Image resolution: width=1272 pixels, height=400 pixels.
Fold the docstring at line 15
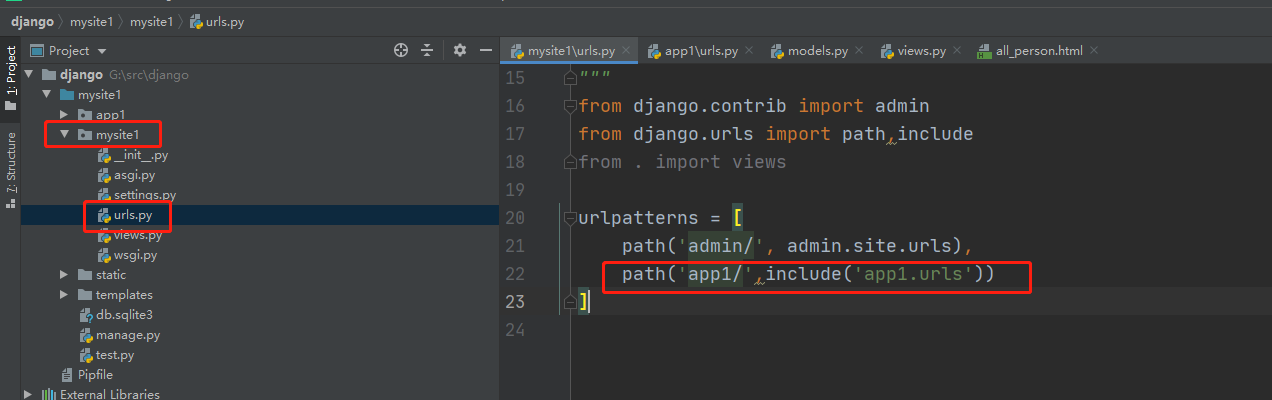click(570, 77)
